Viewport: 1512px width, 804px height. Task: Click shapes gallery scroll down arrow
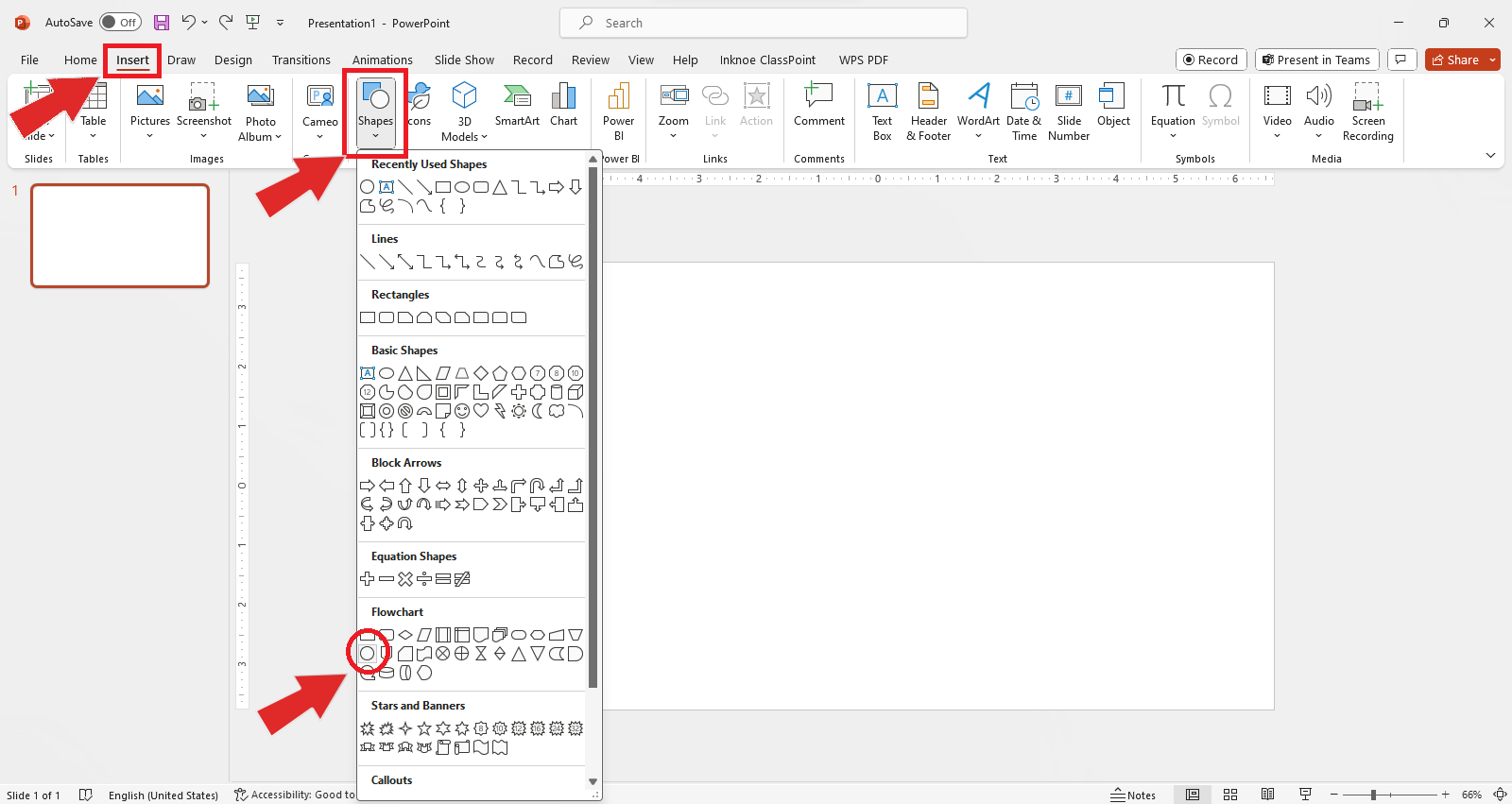click(x=593, y=781)
